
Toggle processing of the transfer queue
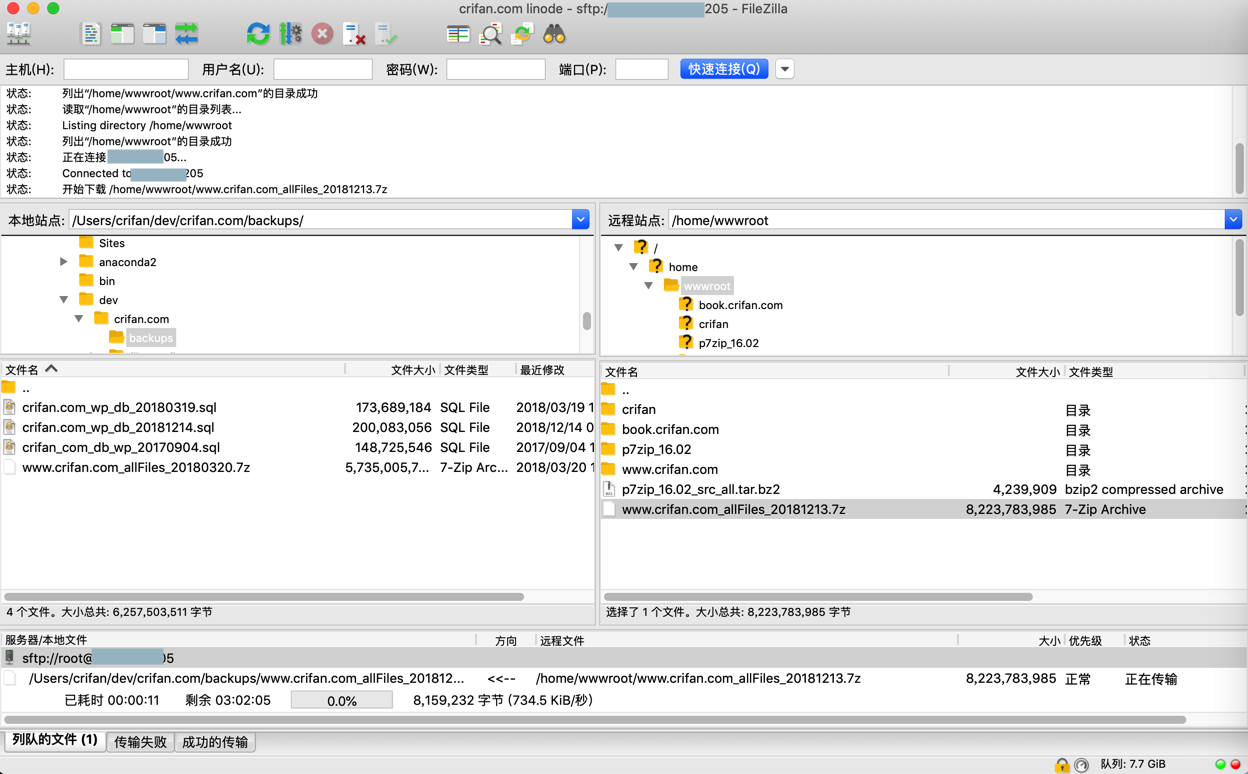coord(290,34)
